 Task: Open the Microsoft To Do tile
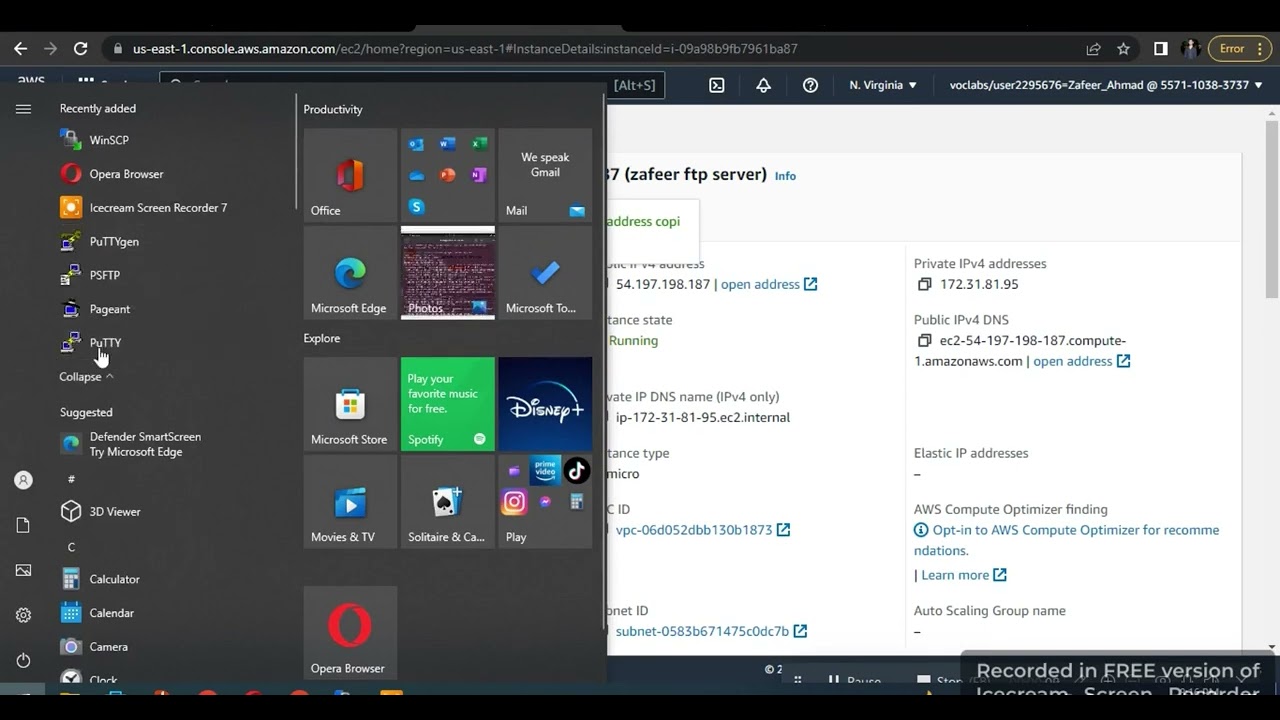point(545,273)
